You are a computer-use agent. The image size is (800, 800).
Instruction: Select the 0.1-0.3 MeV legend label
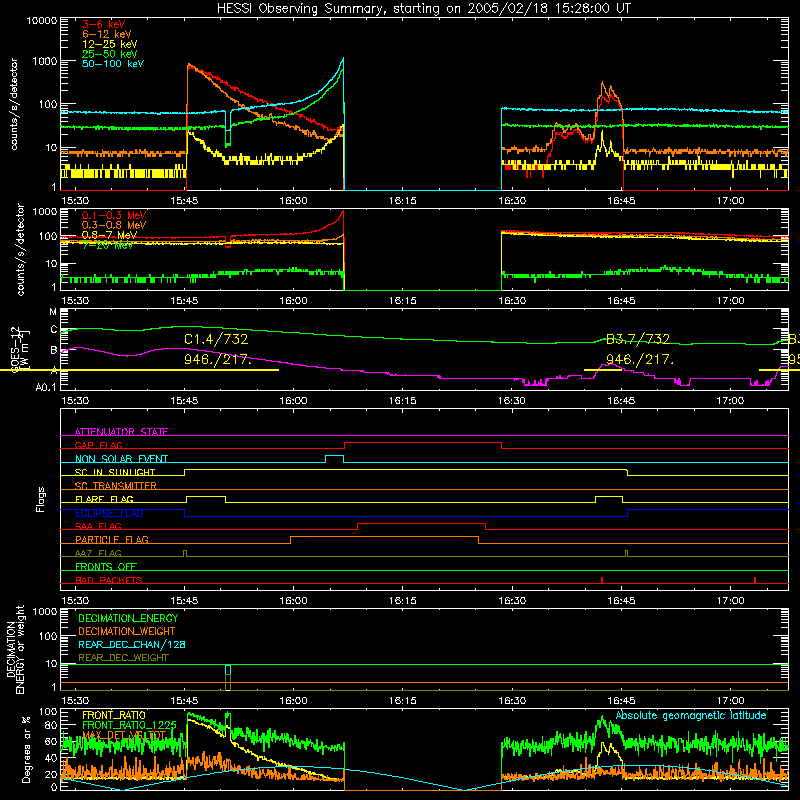[114, 215]
